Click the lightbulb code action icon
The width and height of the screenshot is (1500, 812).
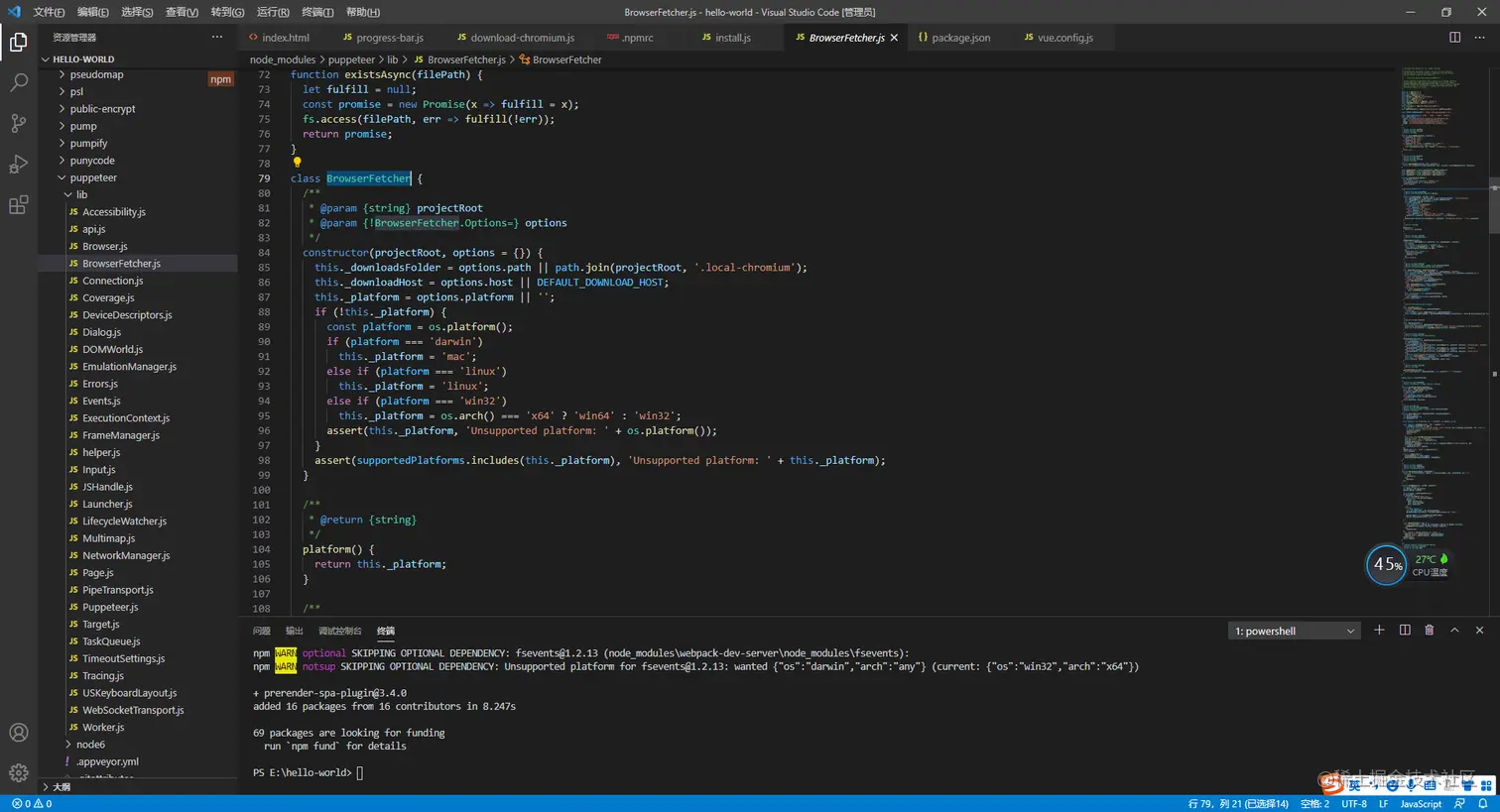click(x=297, y=163)
